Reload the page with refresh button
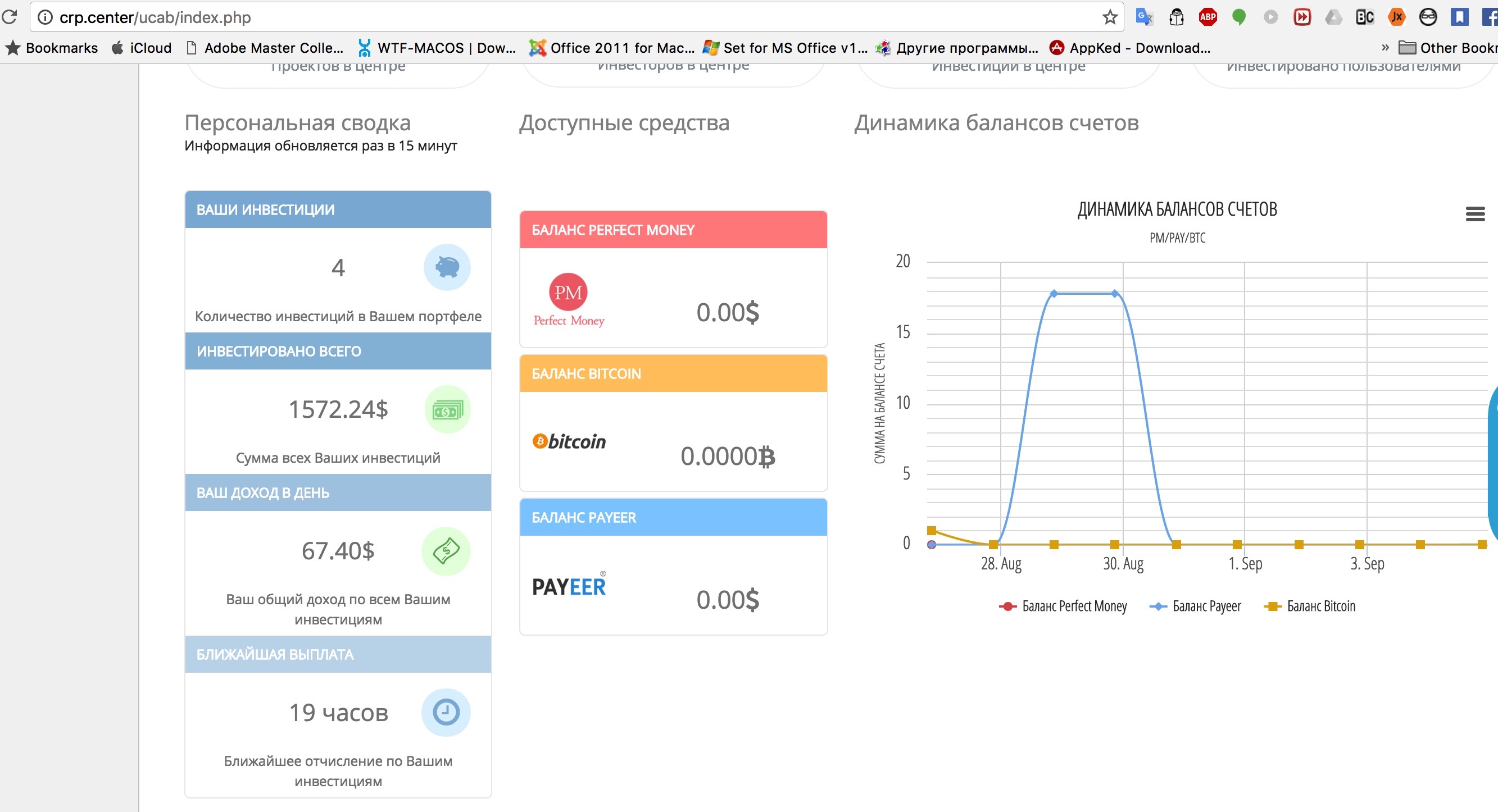This screenshot has height=812, width=1498. click(10, 17)
